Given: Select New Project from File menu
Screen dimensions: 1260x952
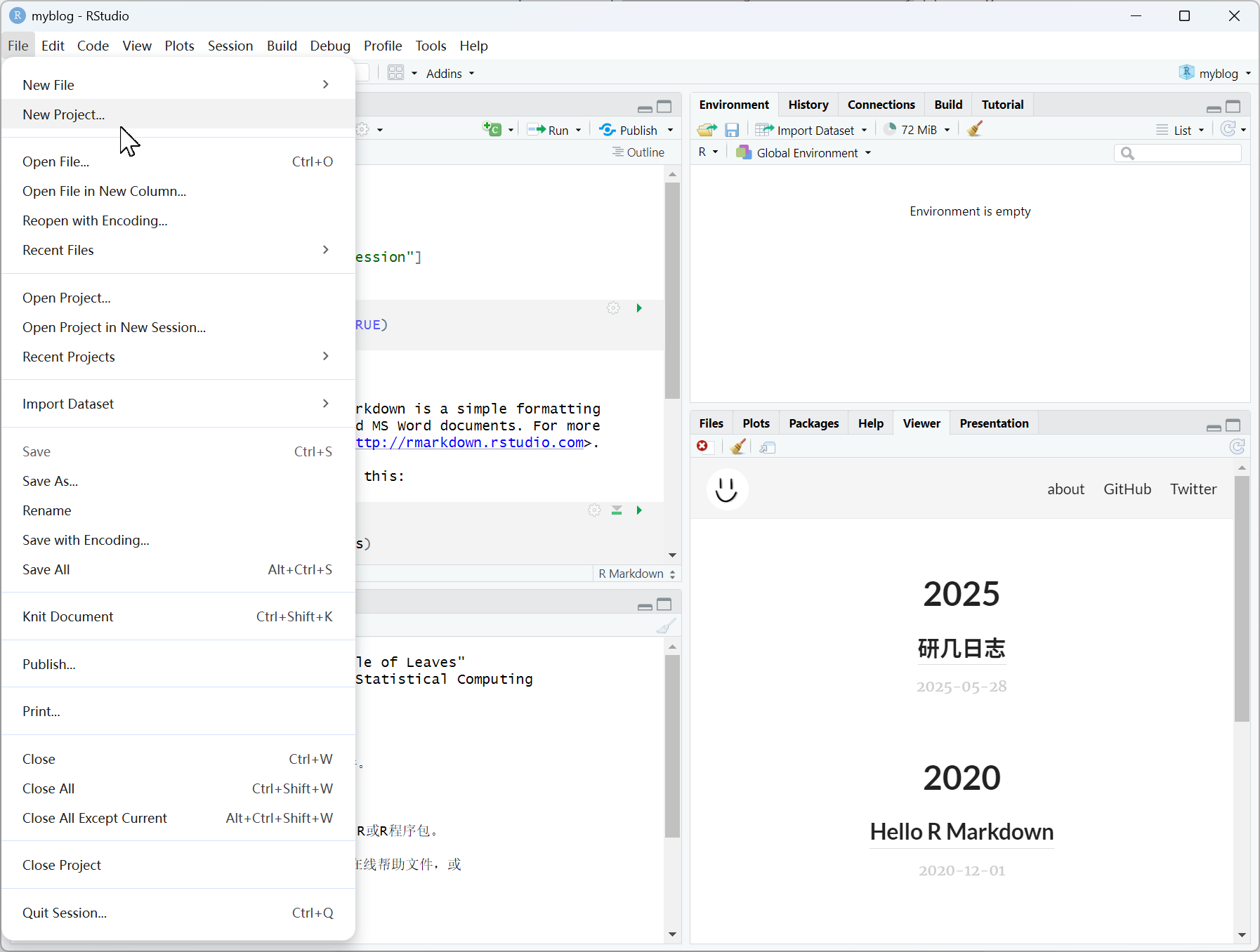Looking at the screenshot, I should coord(64,114).
